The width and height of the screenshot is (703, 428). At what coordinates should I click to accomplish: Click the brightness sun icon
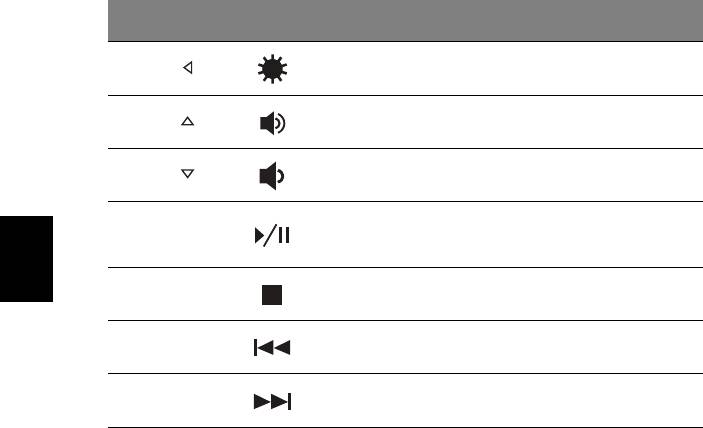(x=273, y=70)
